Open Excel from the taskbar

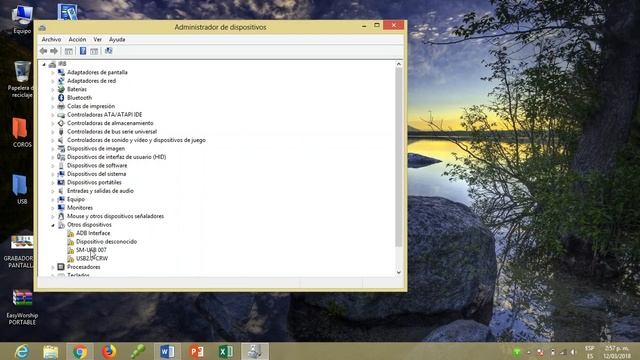click(x=226, y=351)
